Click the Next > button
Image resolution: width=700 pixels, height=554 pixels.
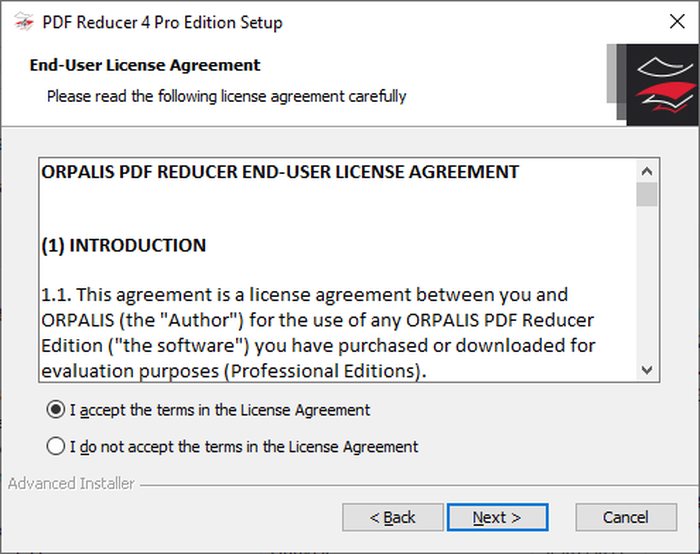(x=497, y=517)
